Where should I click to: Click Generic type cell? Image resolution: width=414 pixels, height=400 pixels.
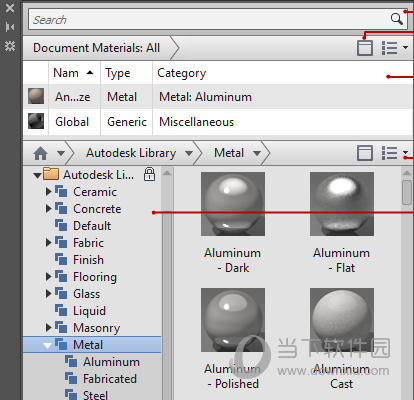tap(127, 122)
